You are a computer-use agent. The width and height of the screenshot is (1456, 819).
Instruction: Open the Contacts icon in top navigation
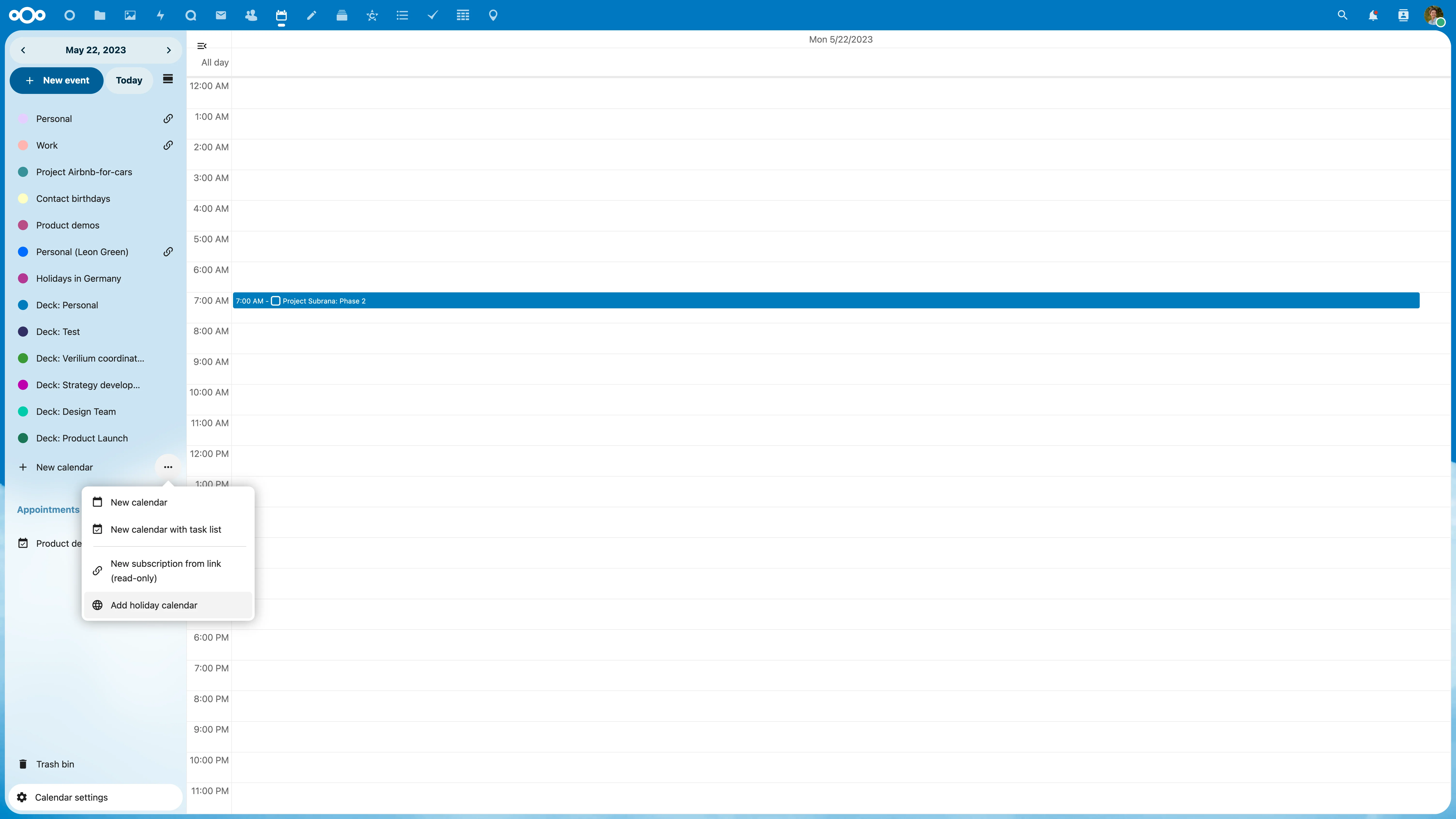tap(251, 15)
